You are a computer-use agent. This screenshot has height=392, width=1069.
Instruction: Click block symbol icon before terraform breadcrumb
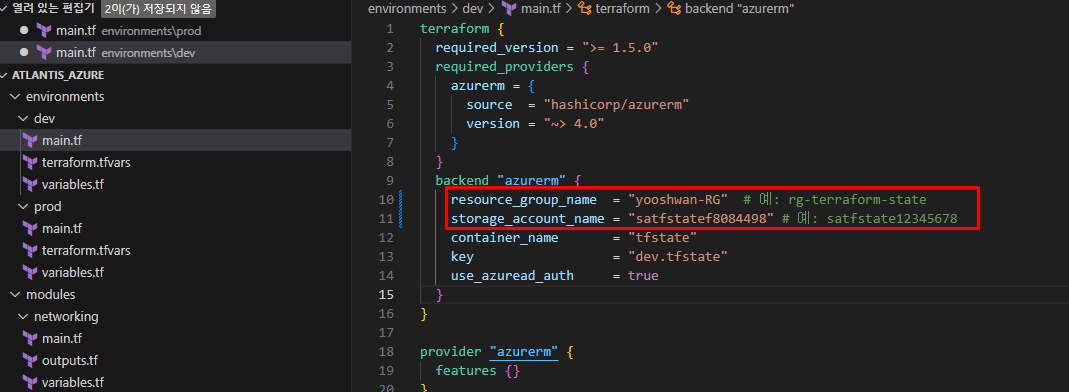[x=584, y=9]
